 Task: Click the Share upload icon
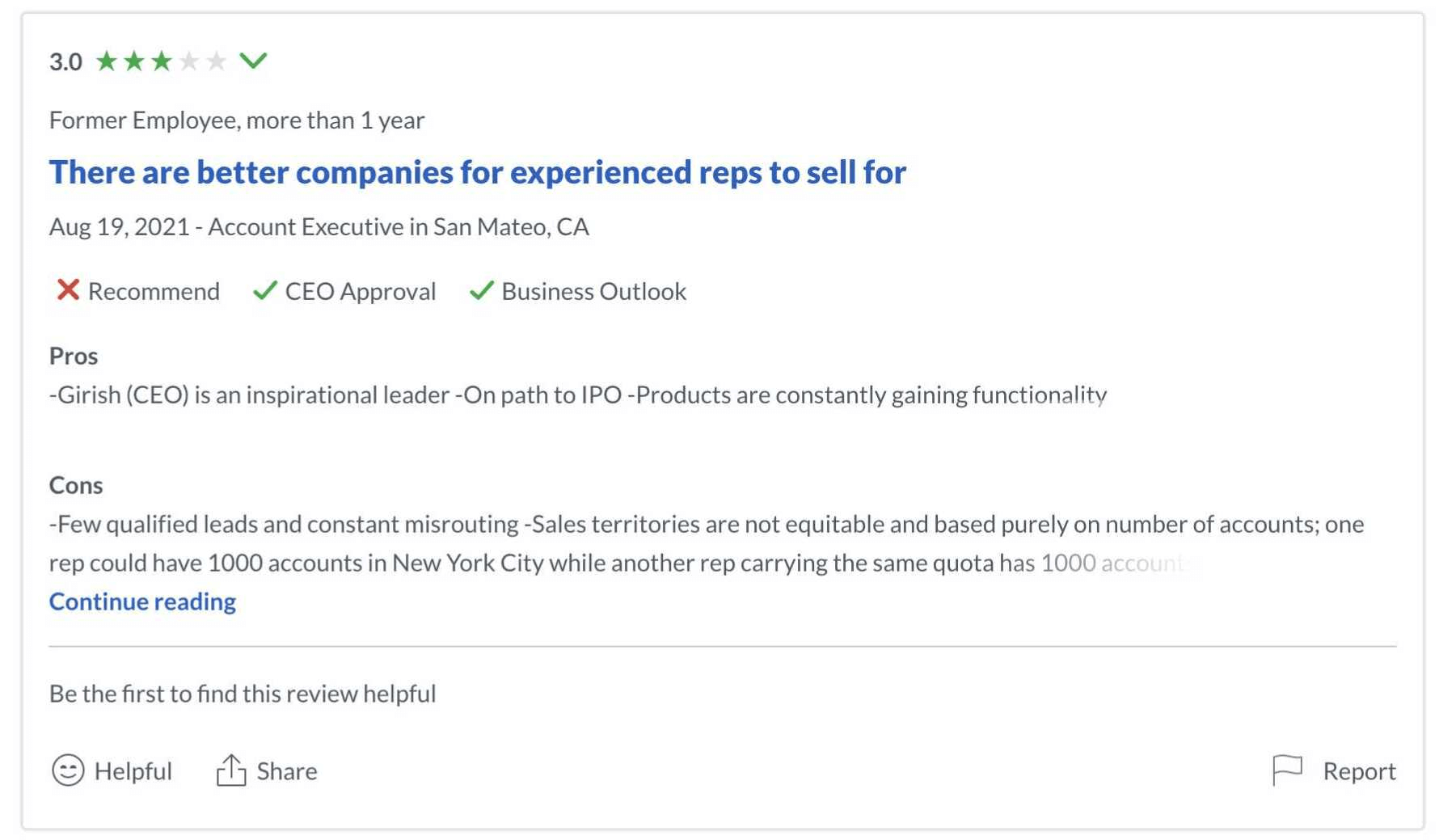[x=231, y=770]
